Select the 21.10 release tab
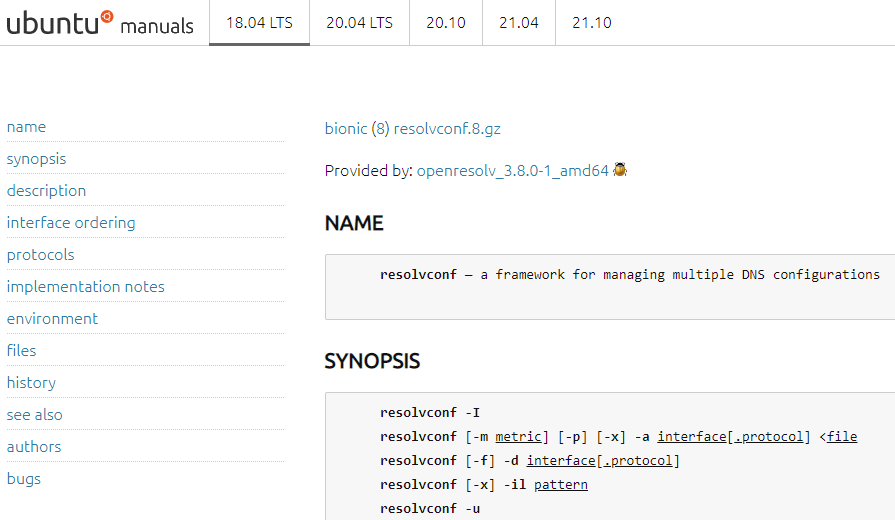The image size is (895, 520). (592, 23)
